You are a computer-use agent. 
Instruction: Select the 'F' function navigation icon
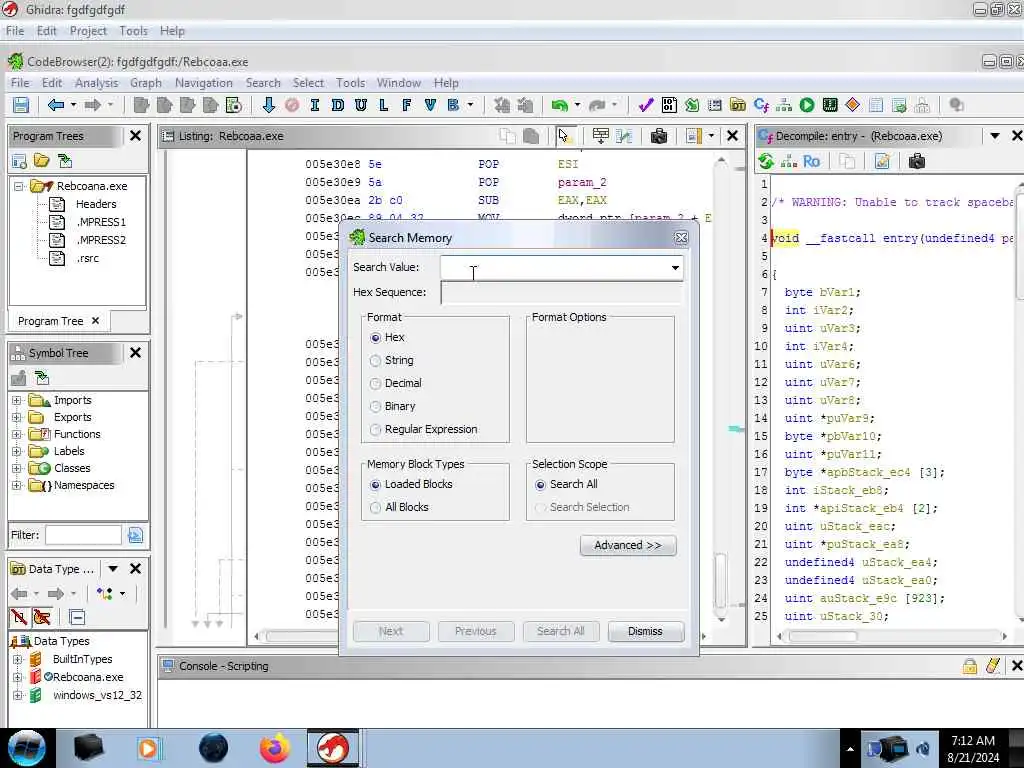[x=406, y=104]
